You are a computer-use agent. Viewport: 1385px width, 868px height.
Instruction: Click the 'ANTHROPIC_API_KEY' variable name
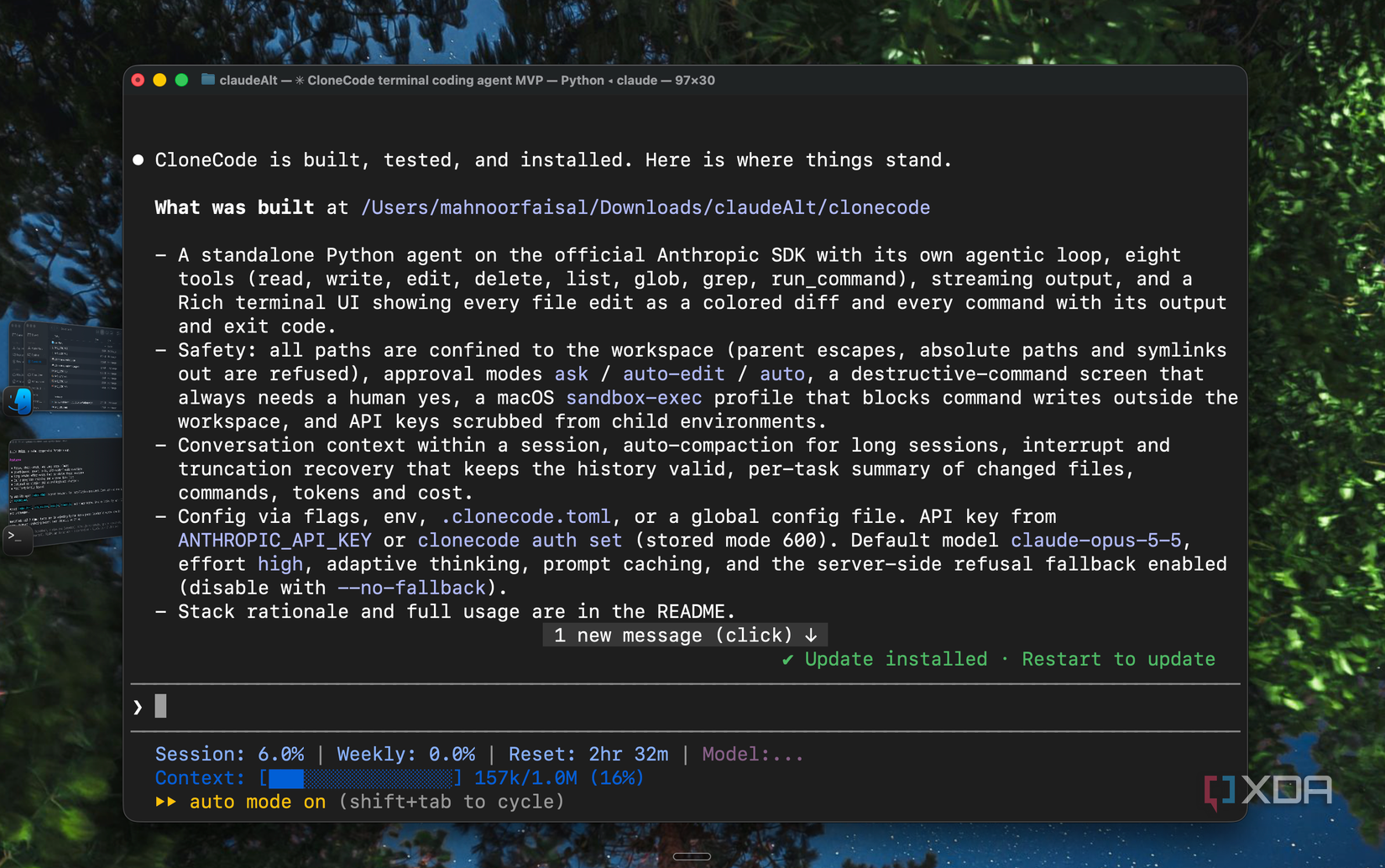[274, 540]
